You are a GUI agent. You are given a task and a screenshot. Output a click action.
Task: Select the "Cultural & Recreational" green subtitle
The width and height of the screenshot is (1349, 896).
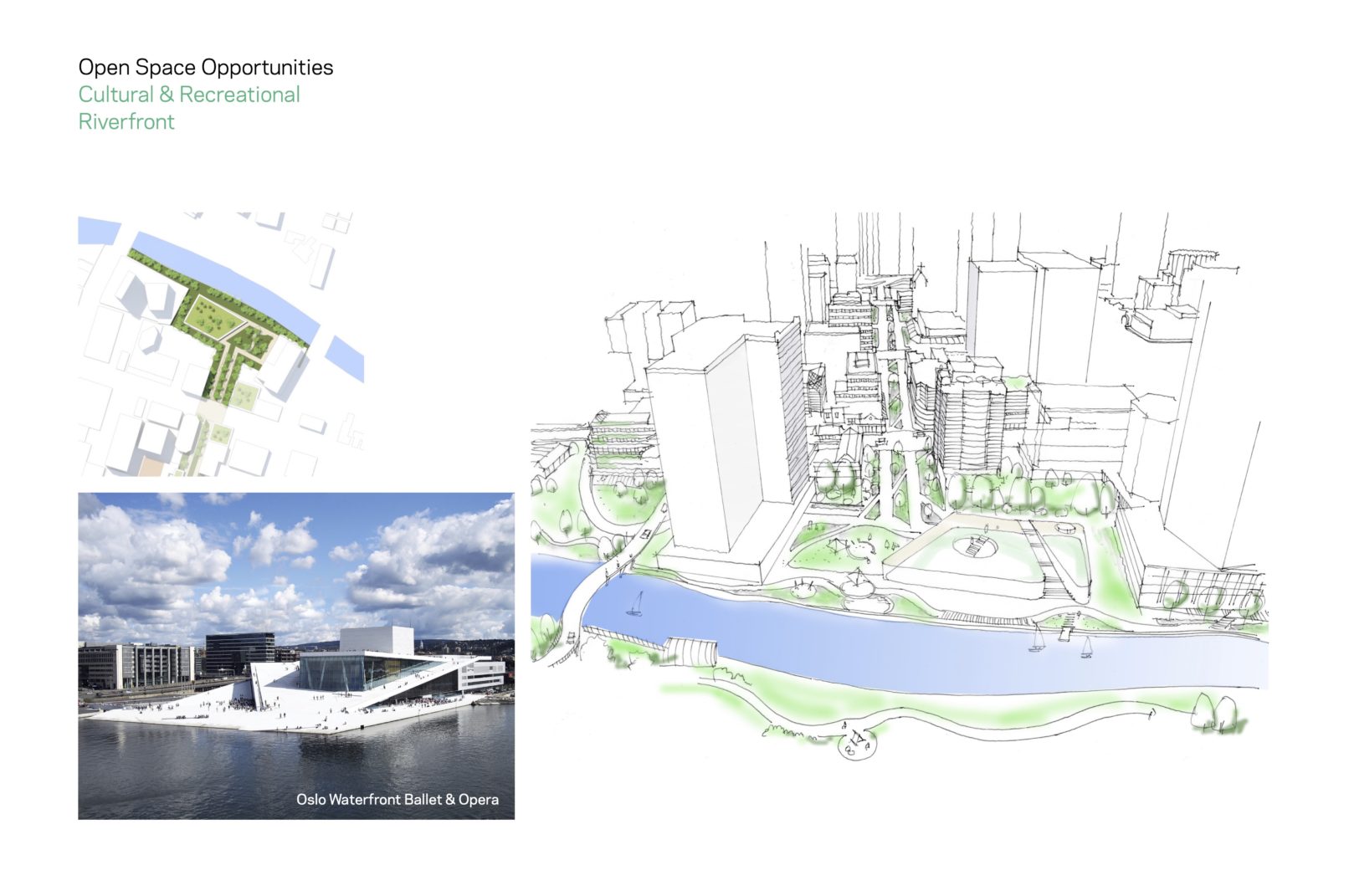coord(189,95)
